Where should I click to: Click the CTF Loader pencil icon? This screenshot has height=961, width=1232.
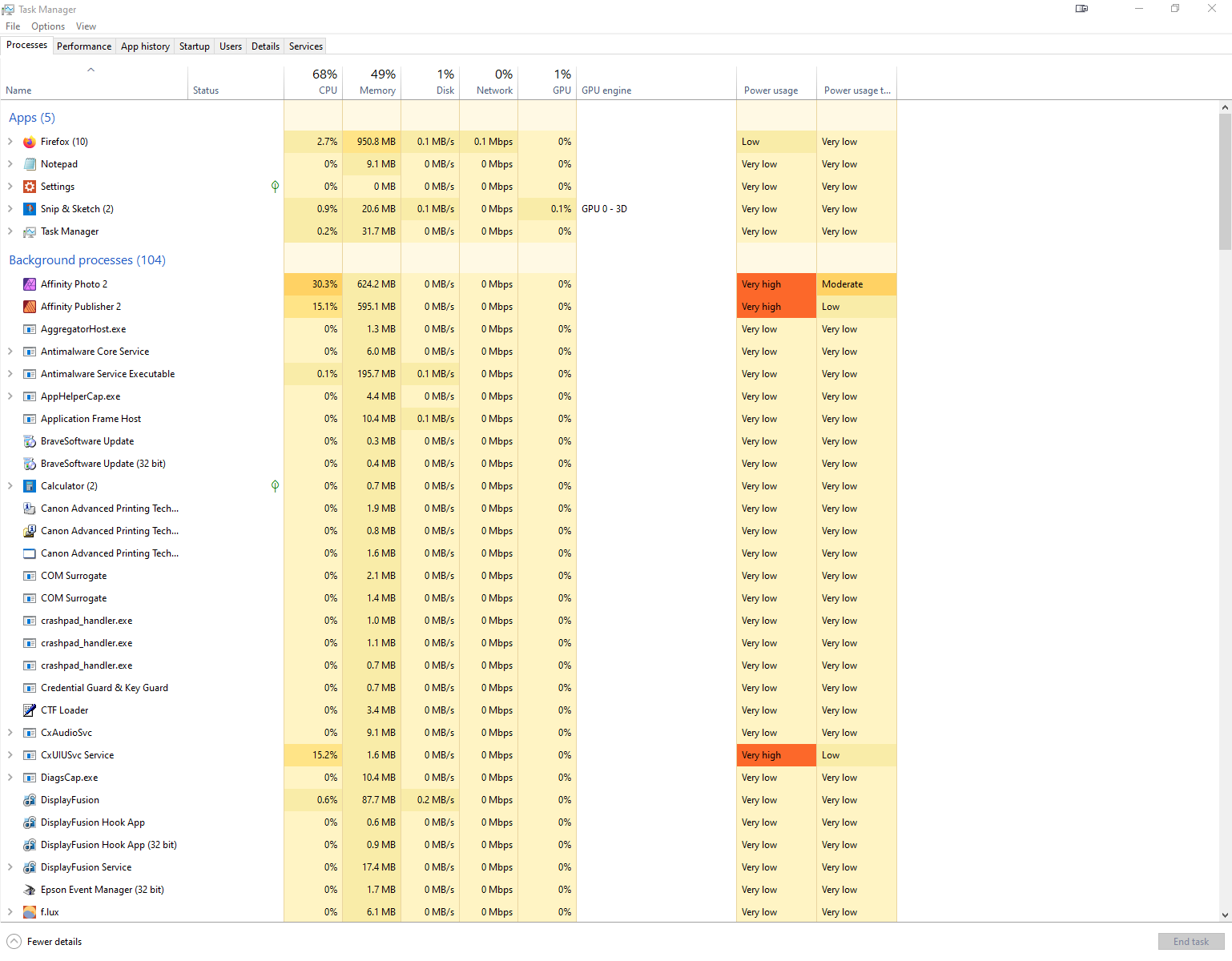tap(29, 710)
